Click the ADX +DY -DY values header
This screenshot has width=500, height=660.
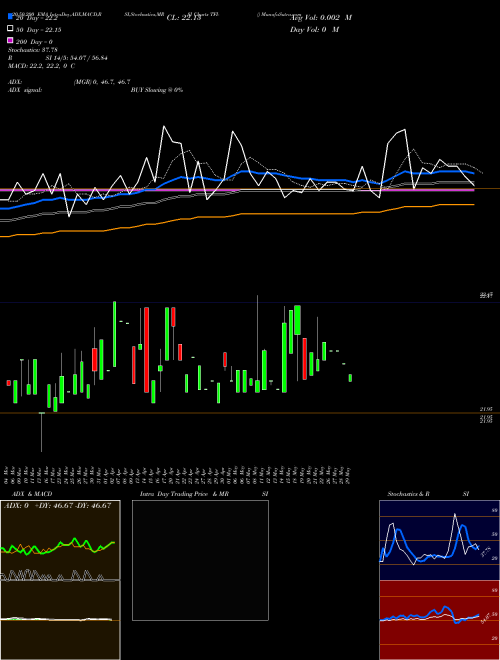[57, 506]
